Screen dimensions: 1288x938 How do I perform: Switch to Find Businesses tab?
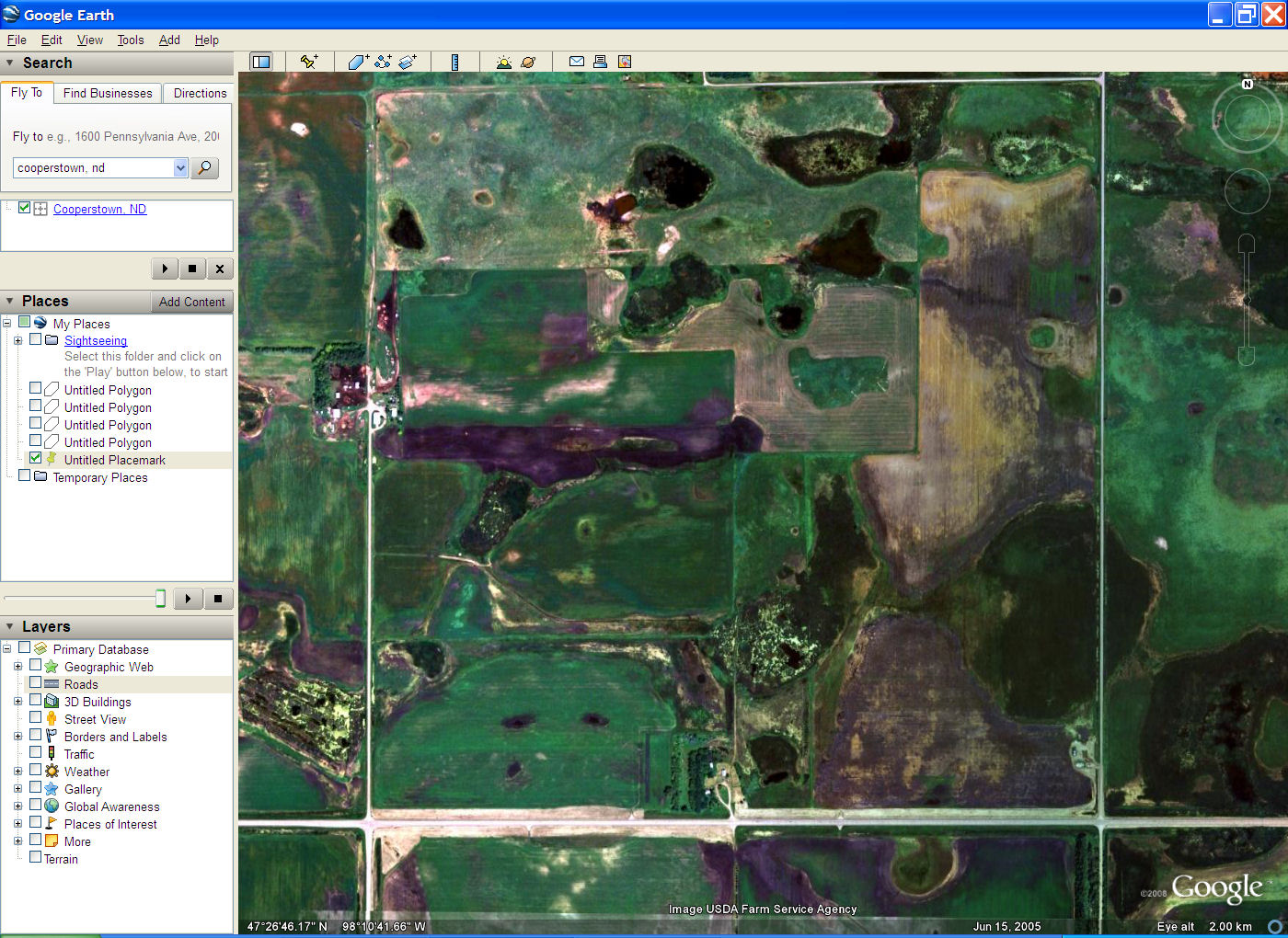tap(108, 93)
